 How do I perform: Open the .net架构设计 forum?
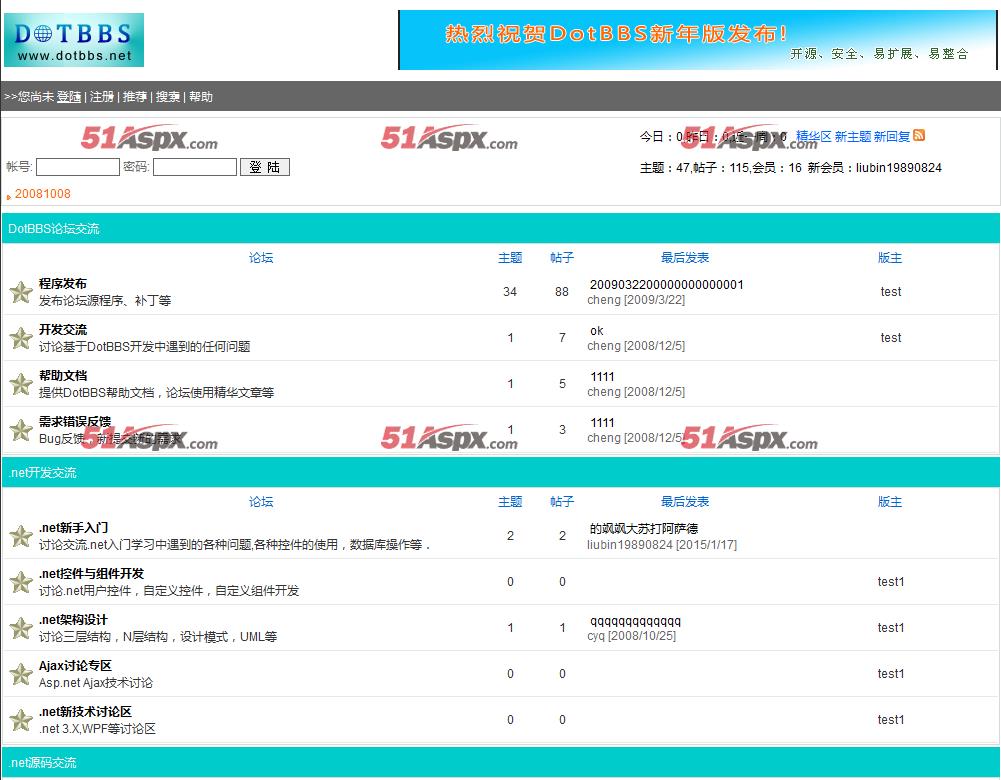[x=73, y=619]
